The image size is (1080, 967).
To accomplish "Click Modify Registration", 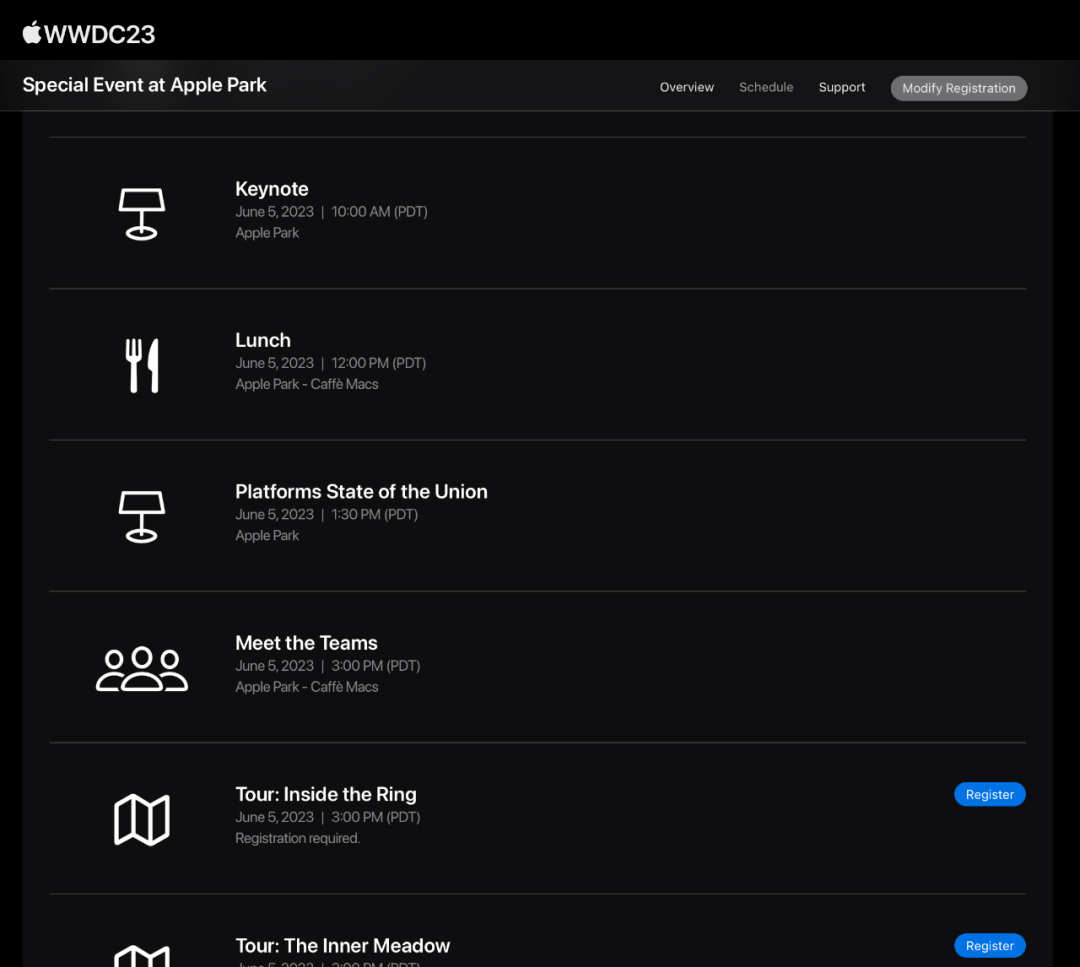I will point(958,88).
